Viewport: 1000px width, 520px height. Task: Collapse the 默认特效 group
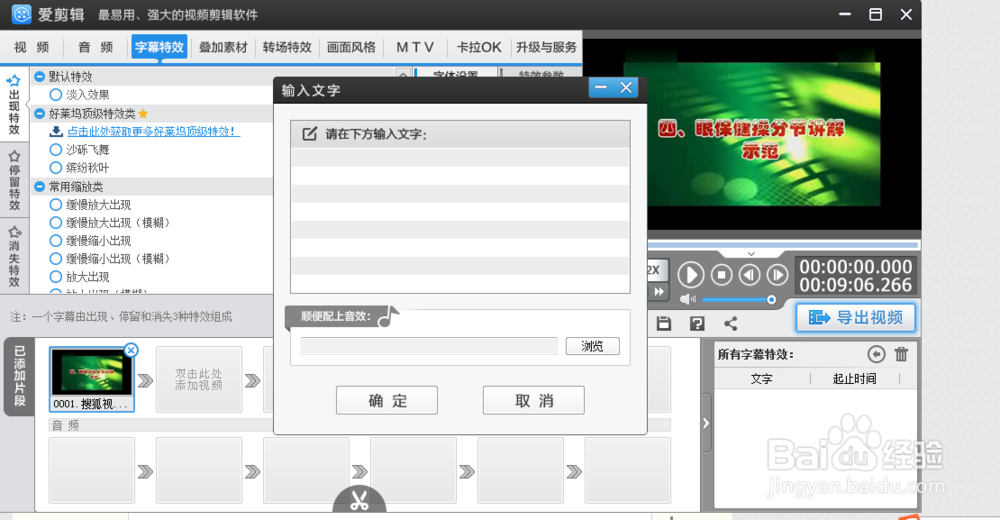(40, 76)
